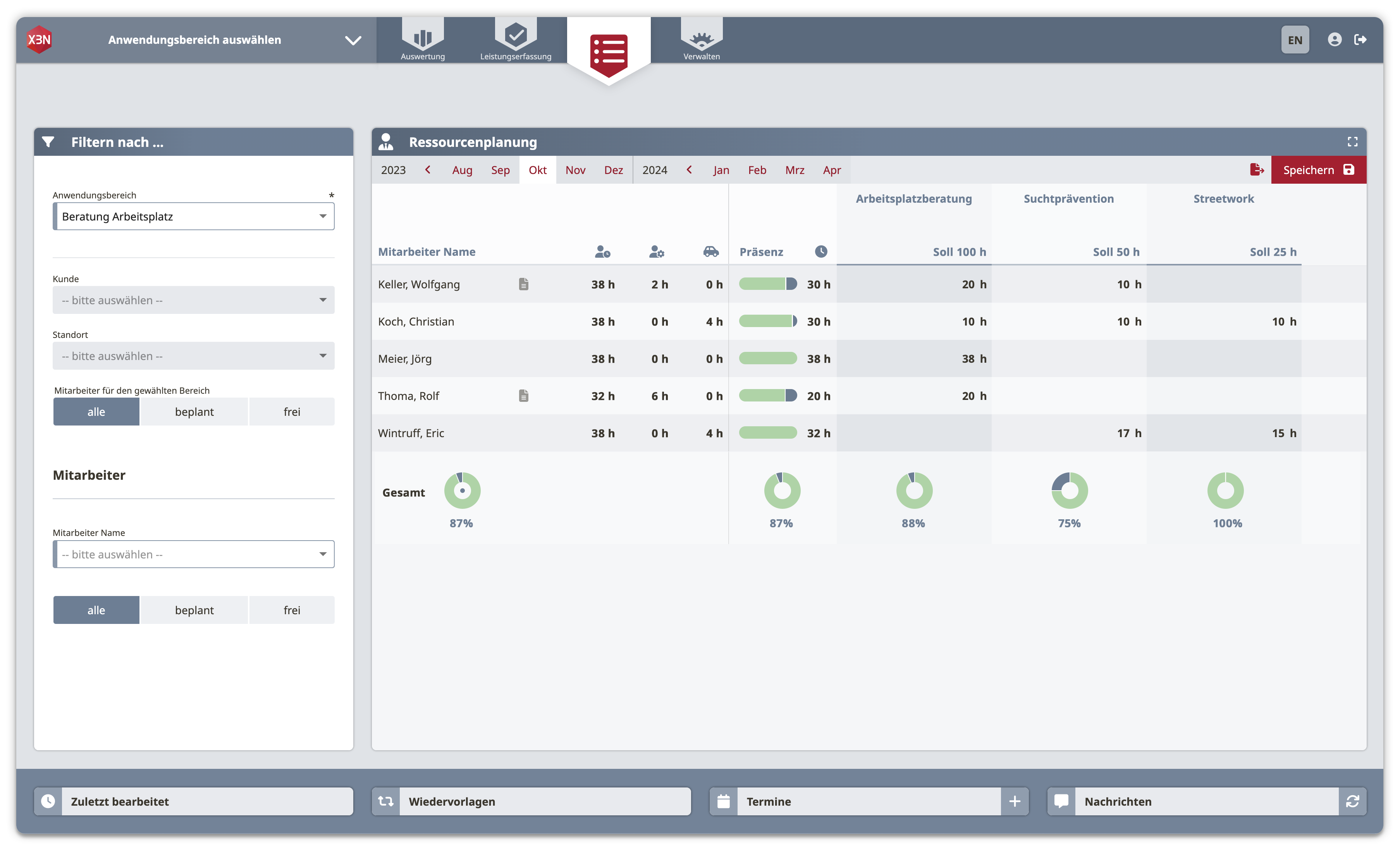Switch to the Nov month tab
Image resolution: width=1400 pixels, height=851 pixels.
tap(575, 170)
